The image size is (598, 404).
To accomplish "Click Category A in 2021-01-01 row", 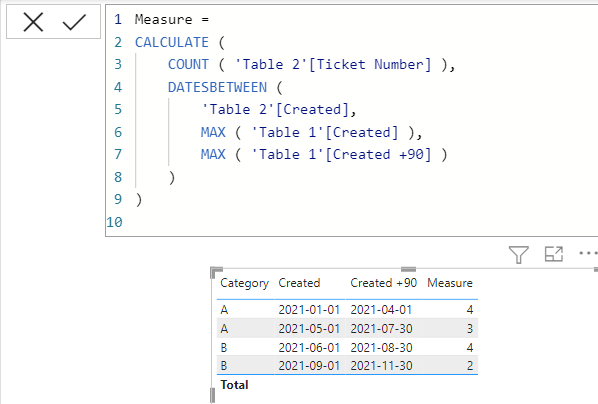I will pyautogui.click(x=224, y=310).
